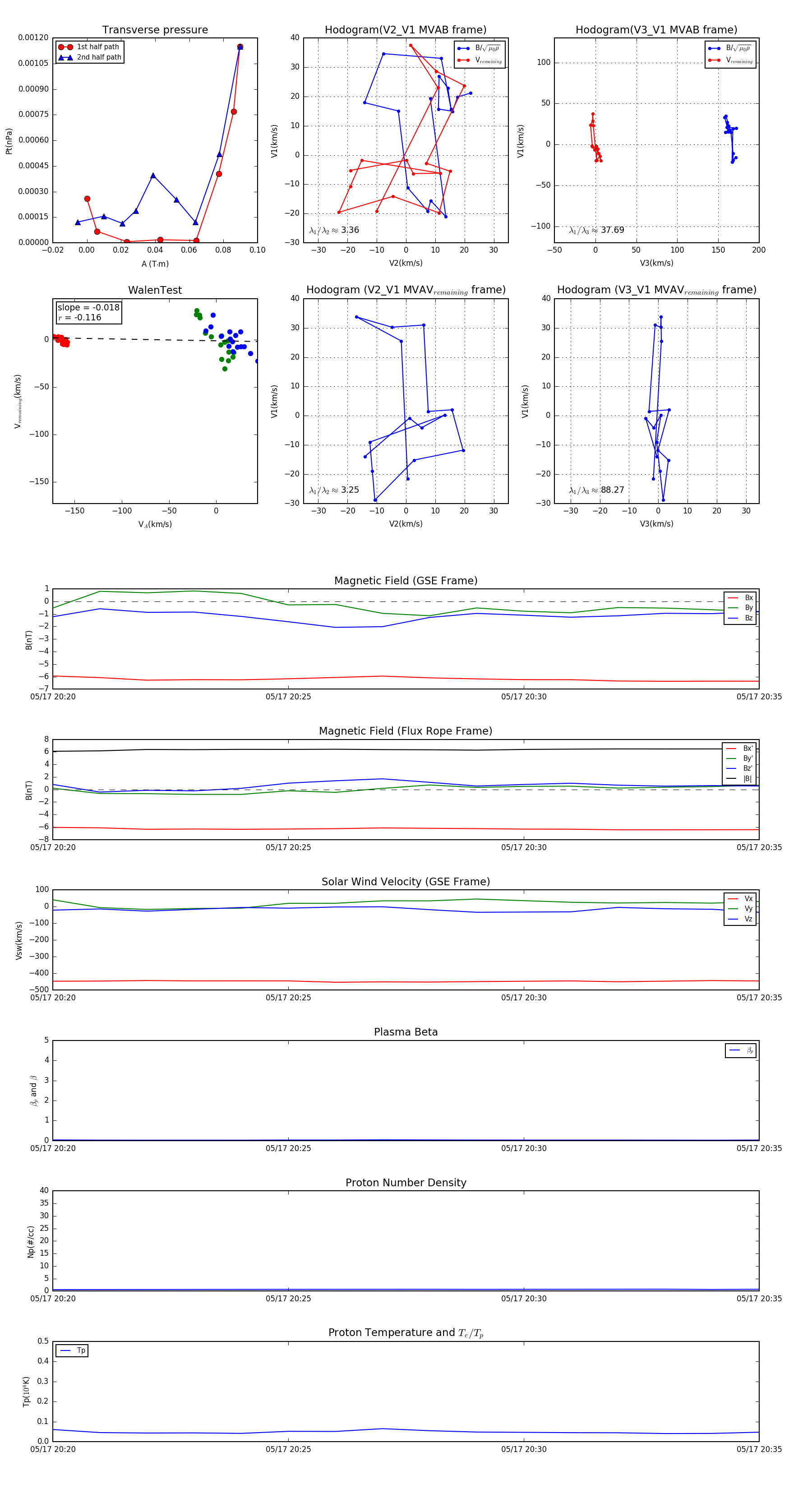Click the 'Proton Number Density' title
This screenshot has width=812, height=1489.
click(x=406, y=1183)
